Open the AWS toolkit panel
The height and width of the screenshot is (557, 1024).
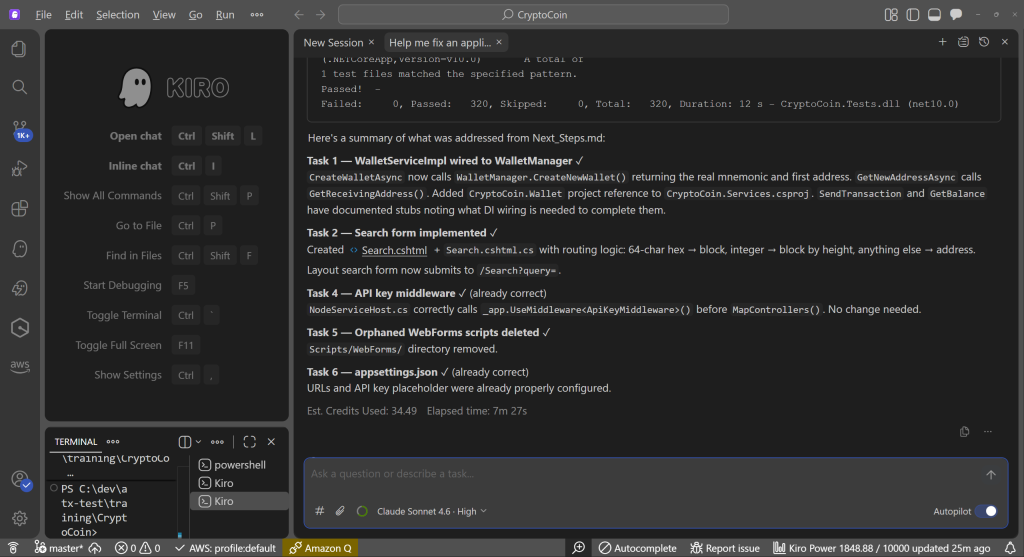click(x=19, y=366)
